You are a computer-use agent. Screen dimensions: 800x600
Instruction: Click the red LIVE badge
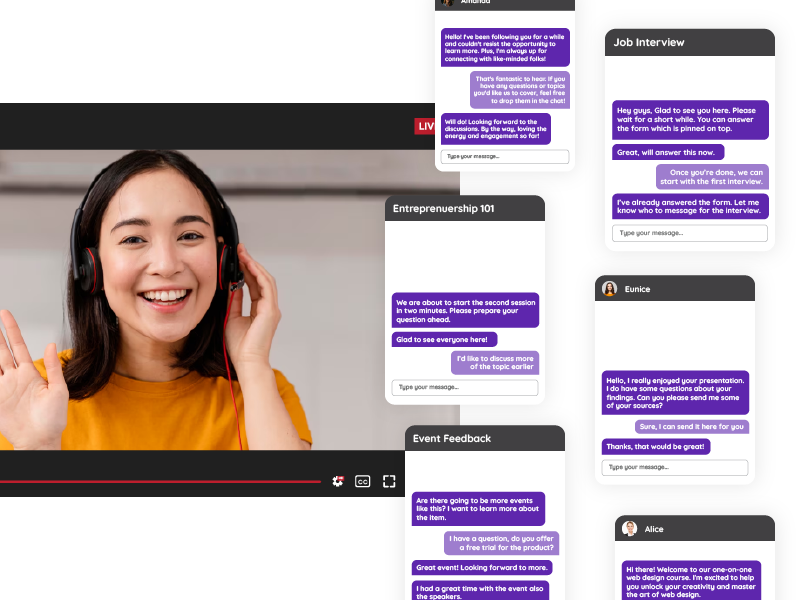pos(425,126)
